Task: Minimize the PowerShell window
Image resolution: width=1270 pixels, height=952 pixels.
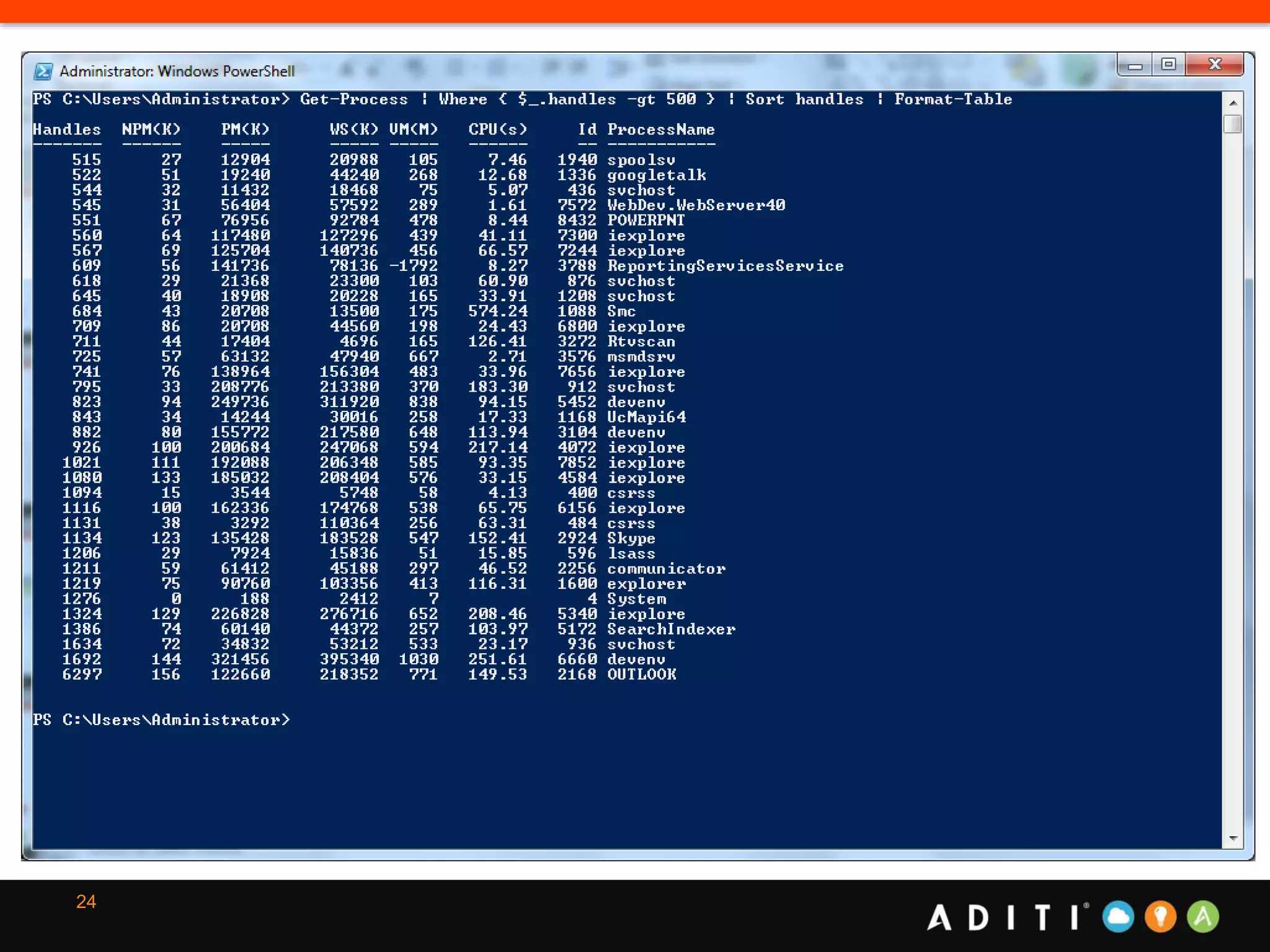Action: tap(1135, 65)
